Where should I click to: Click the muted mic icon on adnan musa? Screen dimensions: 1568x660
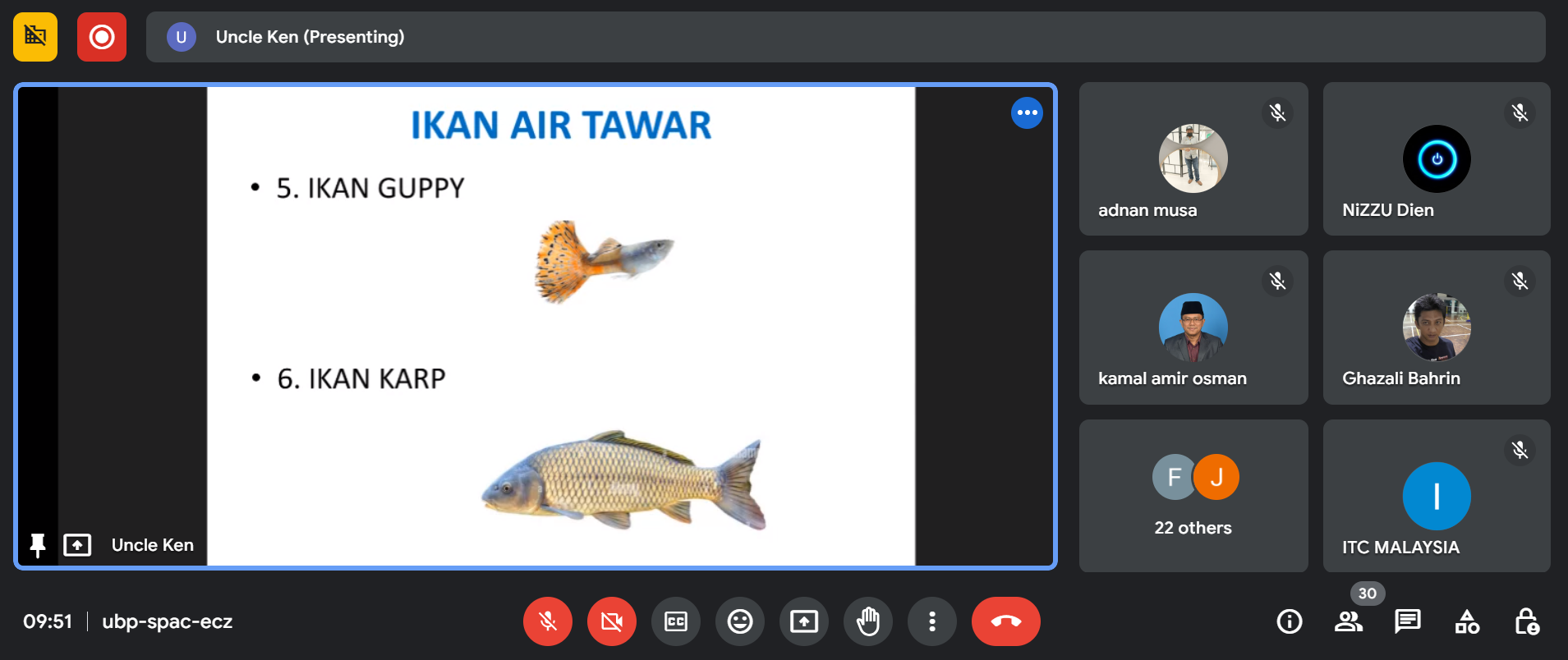pos(1277,112)
